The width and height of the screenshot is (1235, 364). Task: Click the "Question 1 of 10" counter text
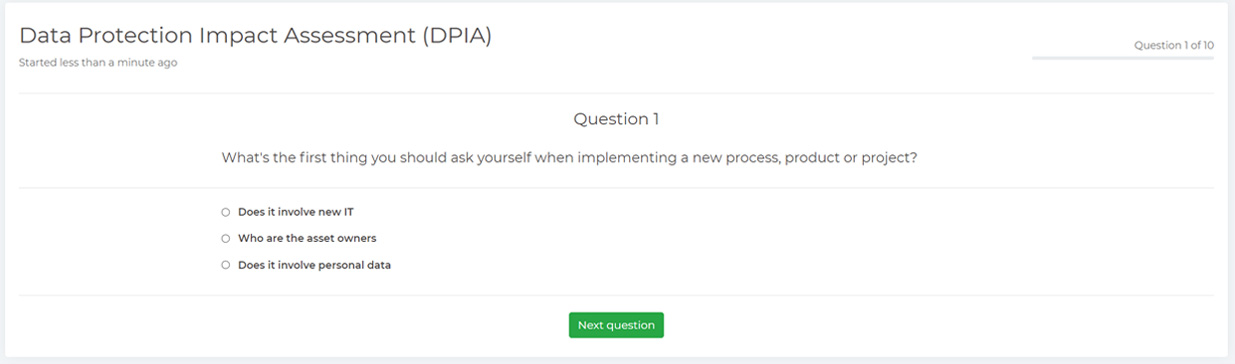[x=1174, y=45]
